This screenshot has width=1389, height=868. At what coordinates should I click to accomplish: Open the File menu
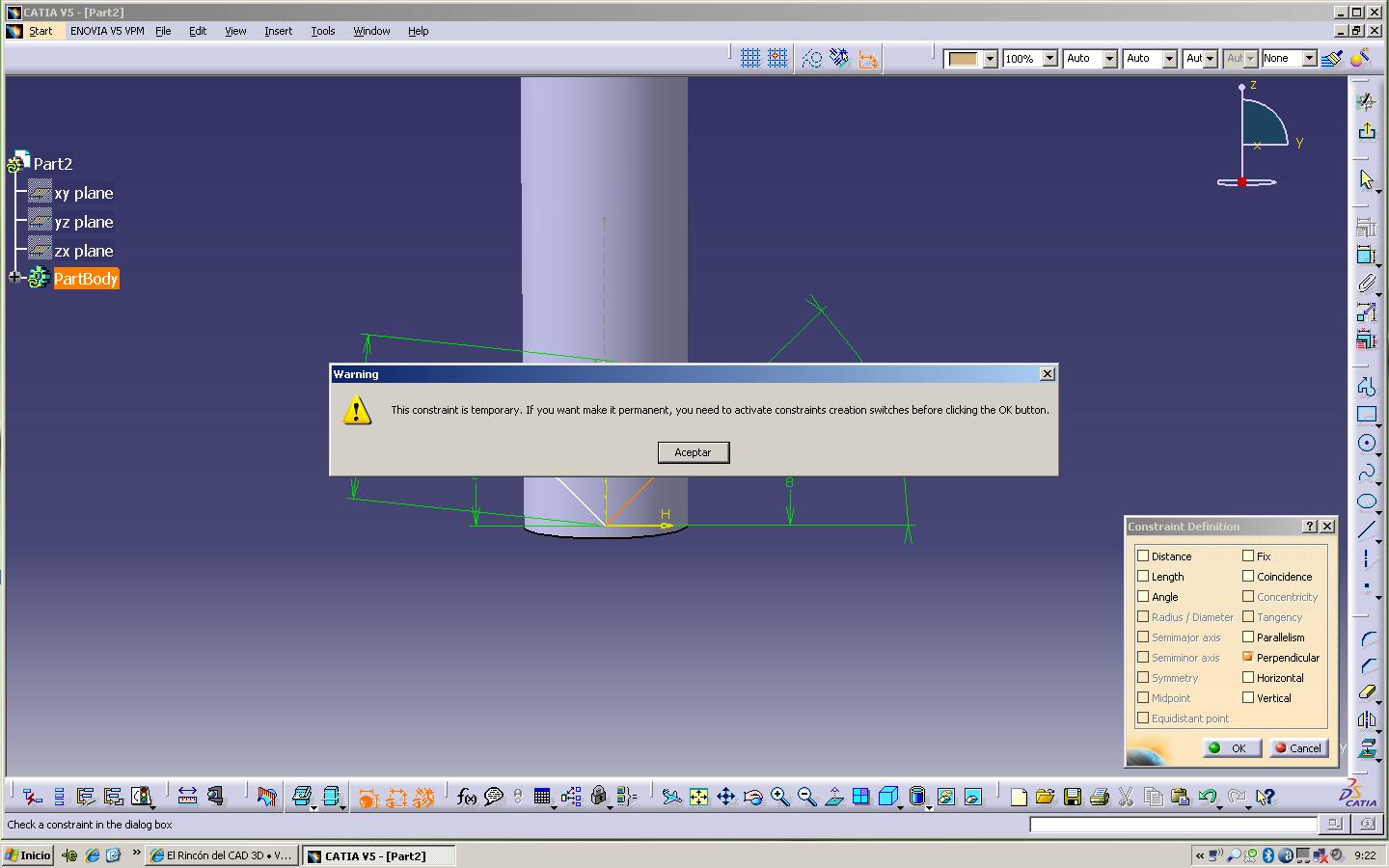(x=163, y=31)
